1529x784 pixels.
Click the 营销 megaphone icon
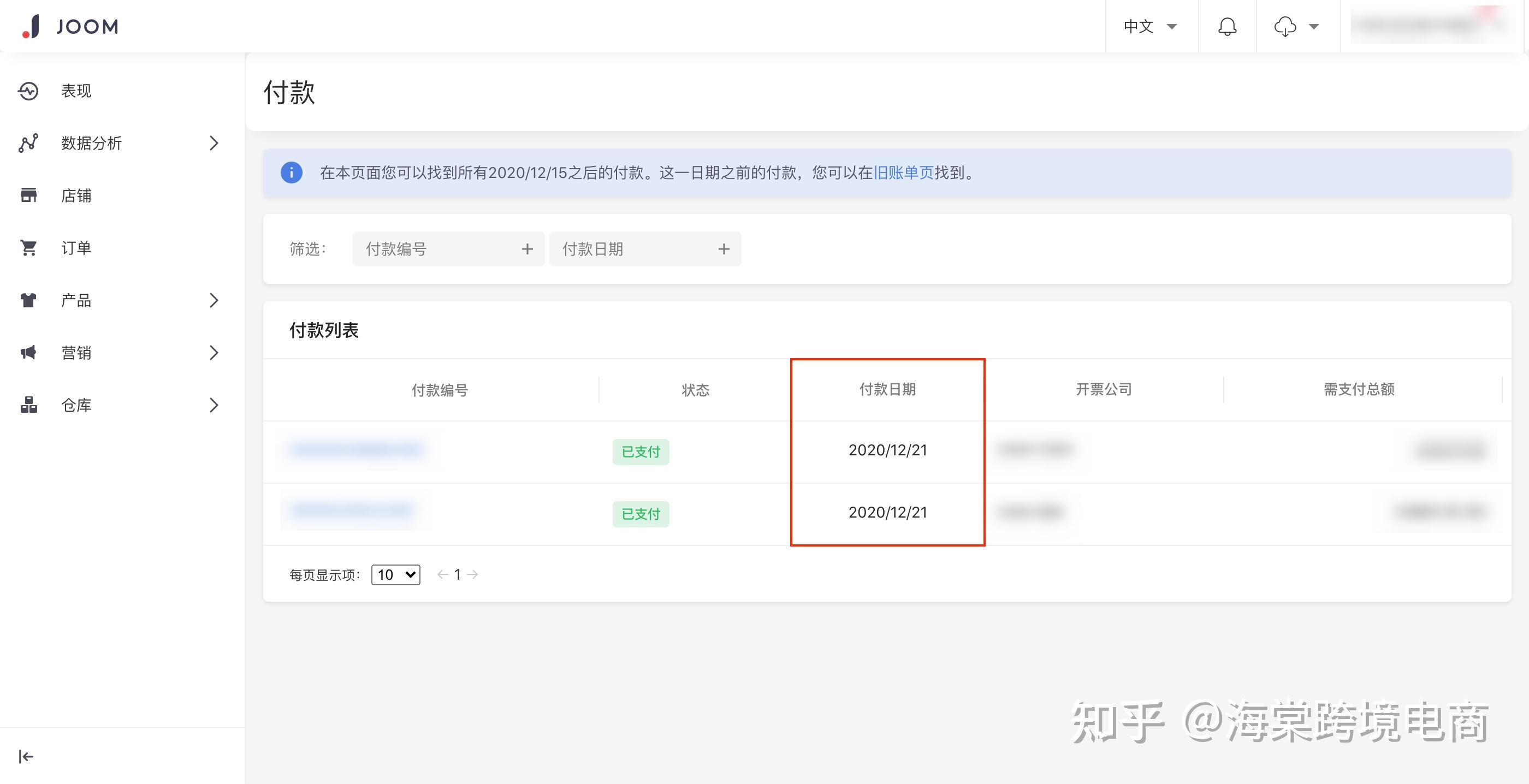[x=28, y=353]
